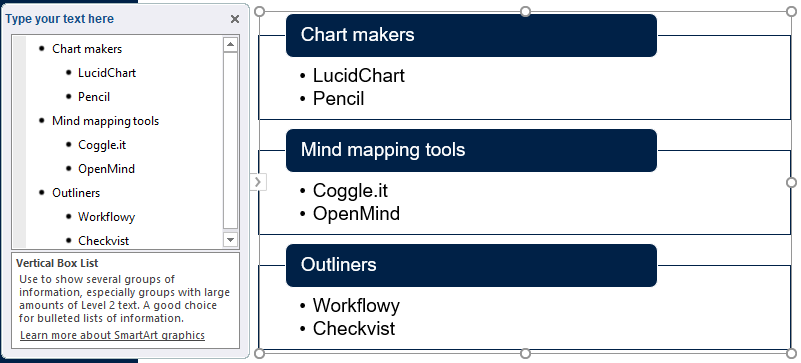Click OpenMind text in SmartArt graphic
The image size is (801, 363).
357,213
